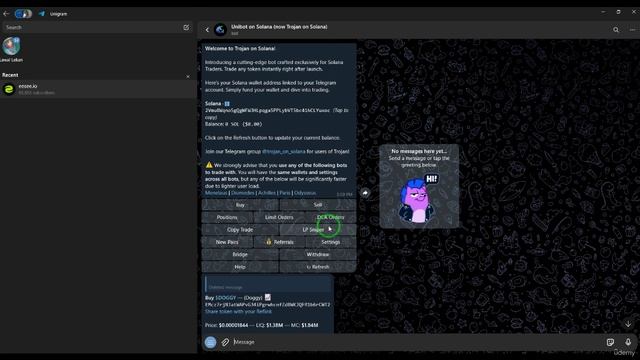Click the Withdraw button
Viewport: 640px width, 360px height.
(318, 254)
